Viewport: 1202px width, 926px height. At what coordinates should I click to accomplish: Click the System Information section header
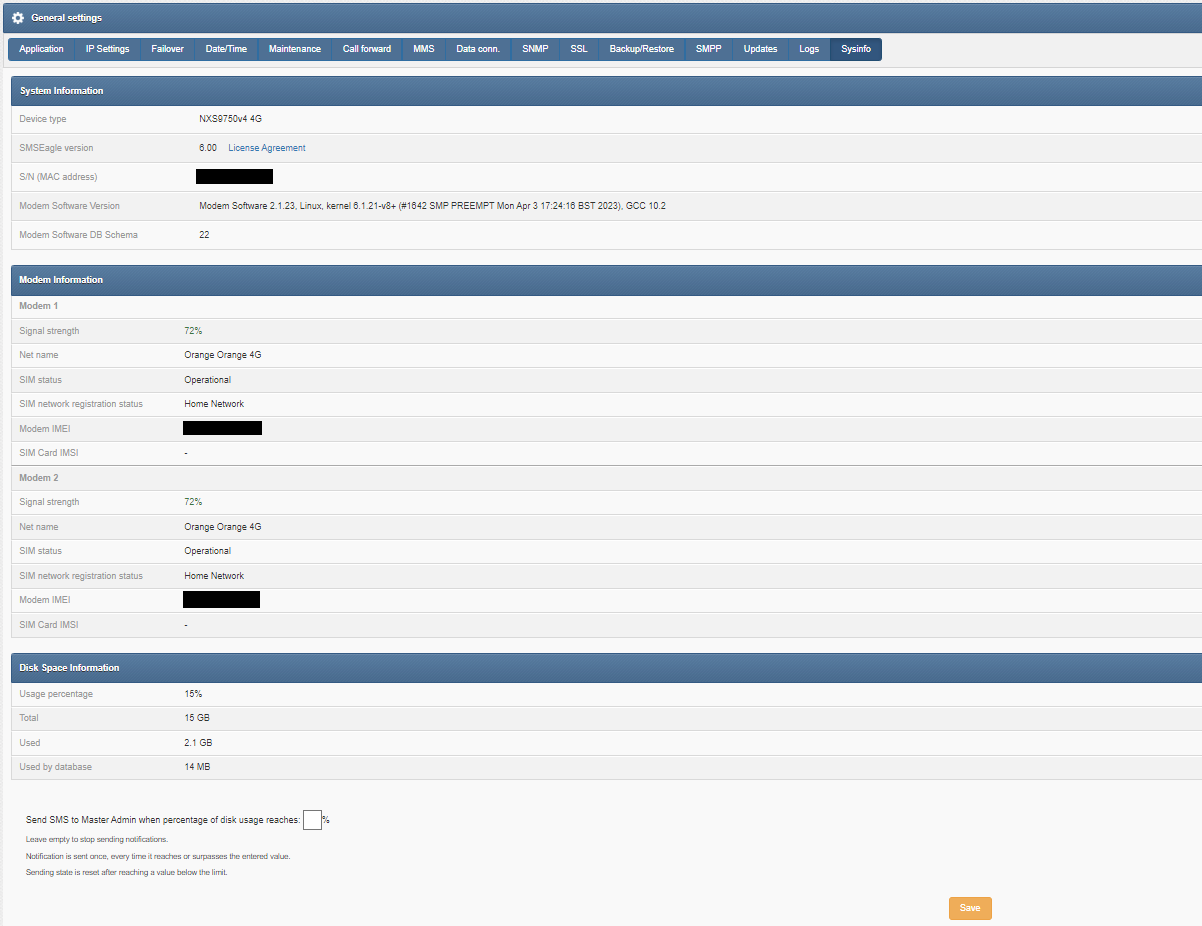(606, 91)
